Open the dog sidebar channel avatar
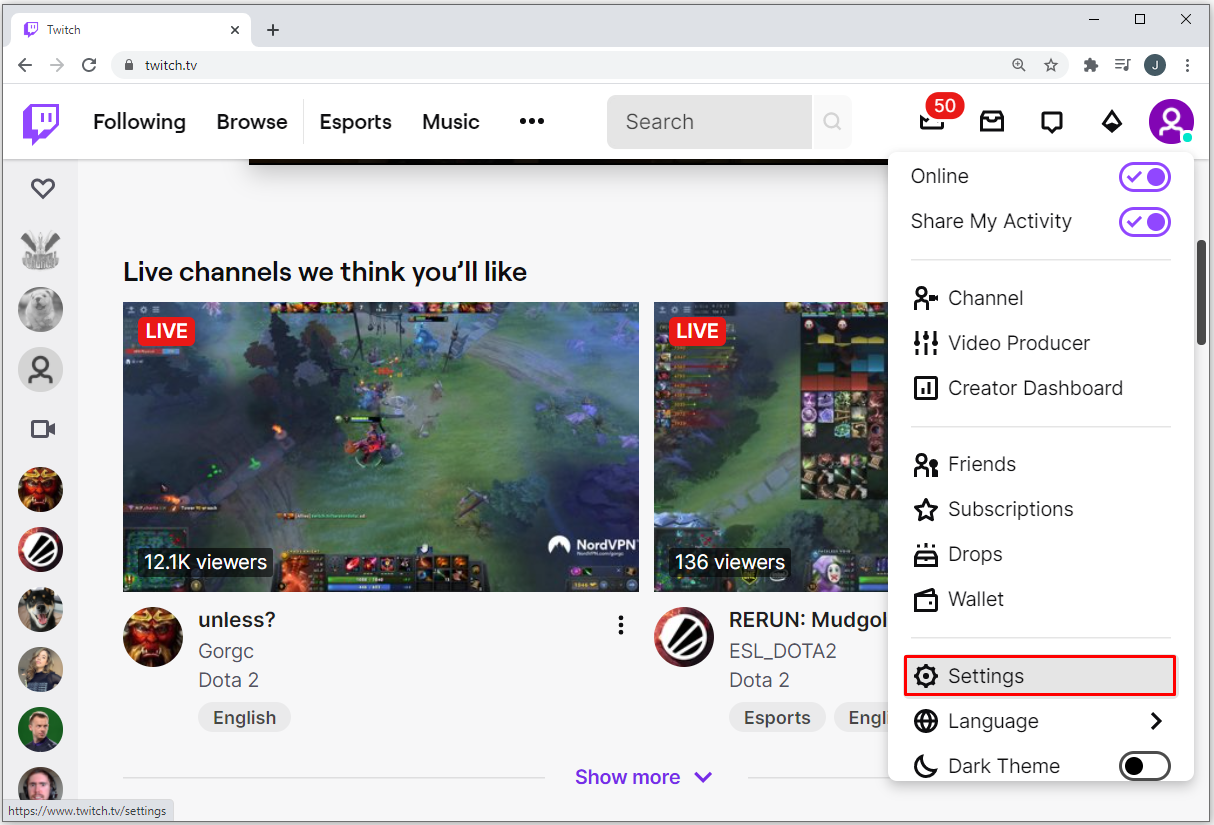 (x=41, y=610)
